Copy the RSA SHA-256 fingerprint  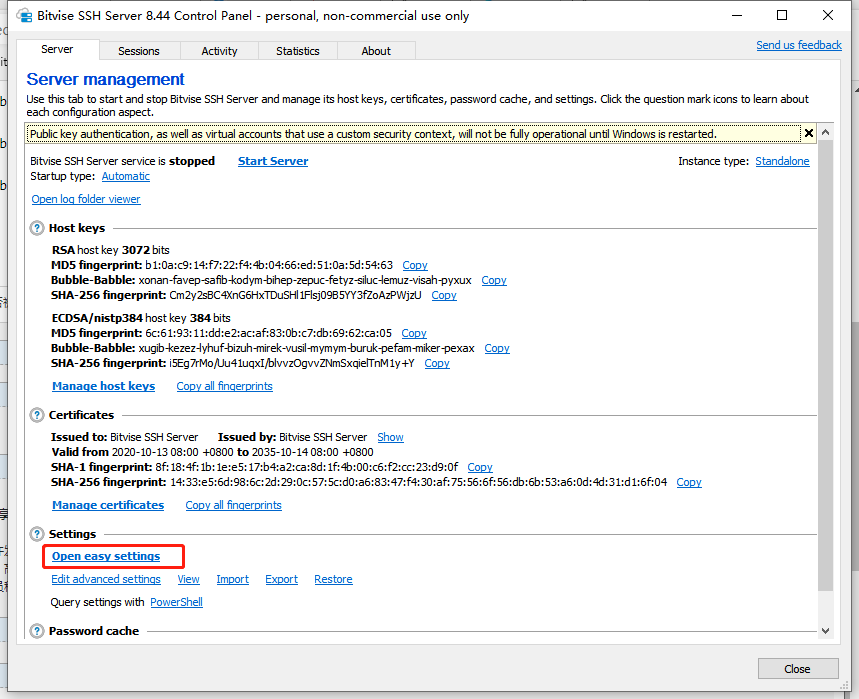point(444,295)
